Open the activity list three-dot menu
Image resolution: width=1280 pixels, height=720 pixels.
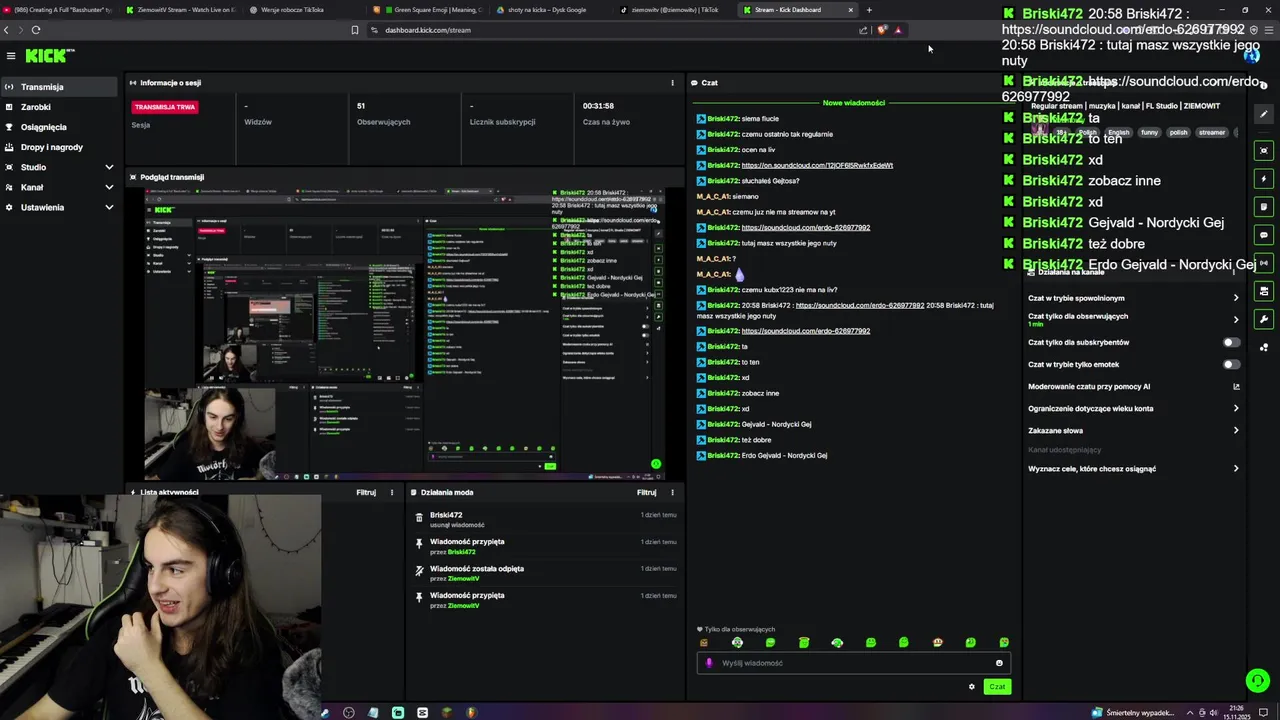pyautogui.click(x=392, y=492)
